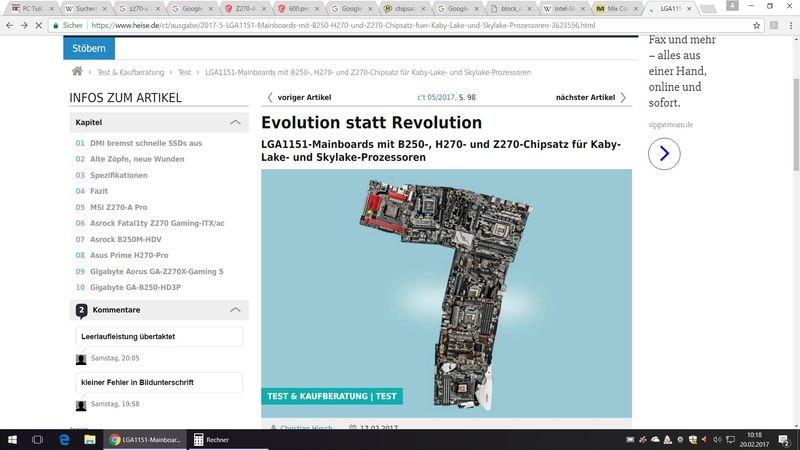The width and height of the screenshot is (800, 450).
Task: Switch to the Intel-Si Wikipedia tab
Action: [564, 9]
